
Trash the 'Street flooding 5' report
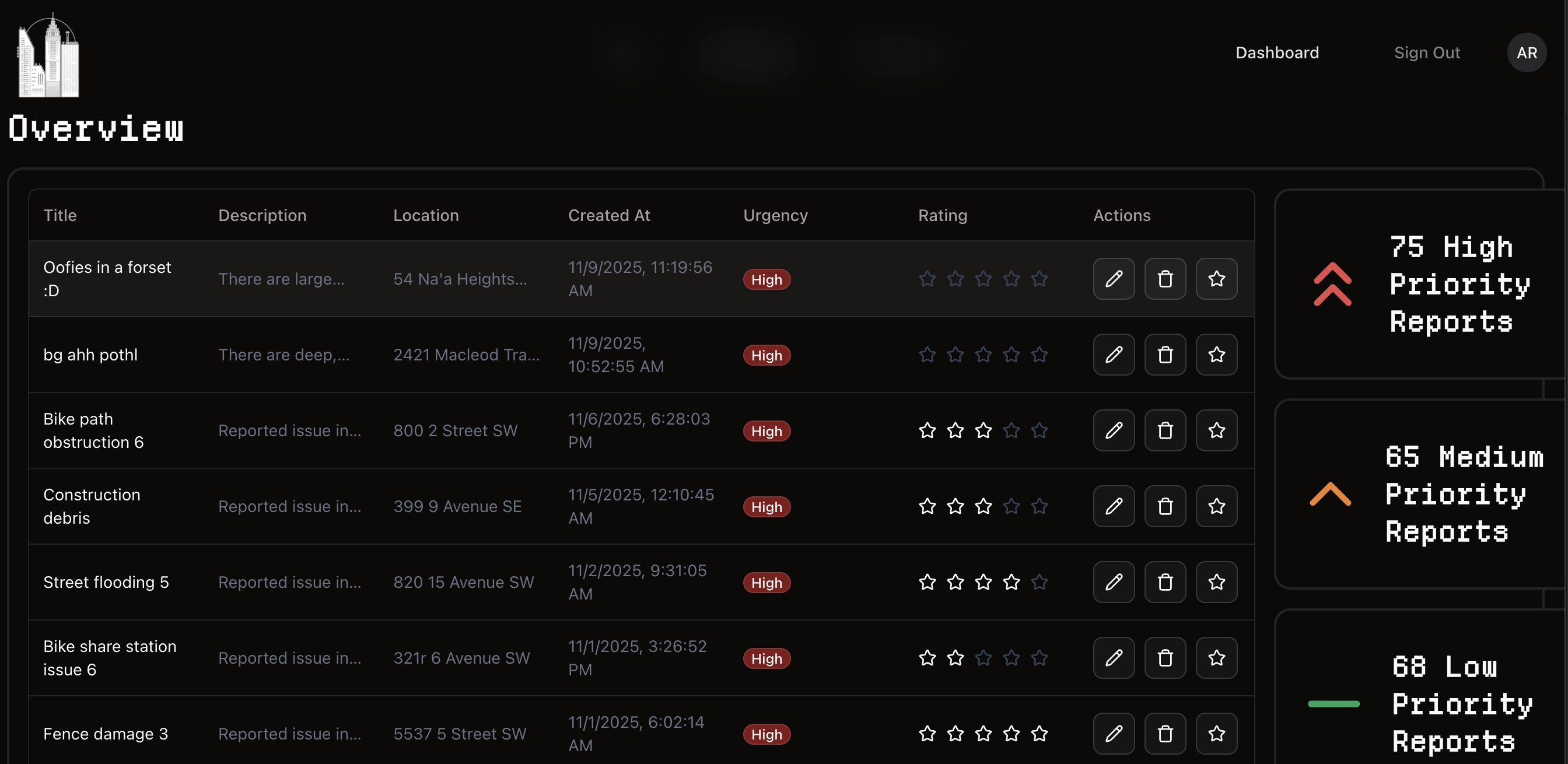(x=1164, y=582)
